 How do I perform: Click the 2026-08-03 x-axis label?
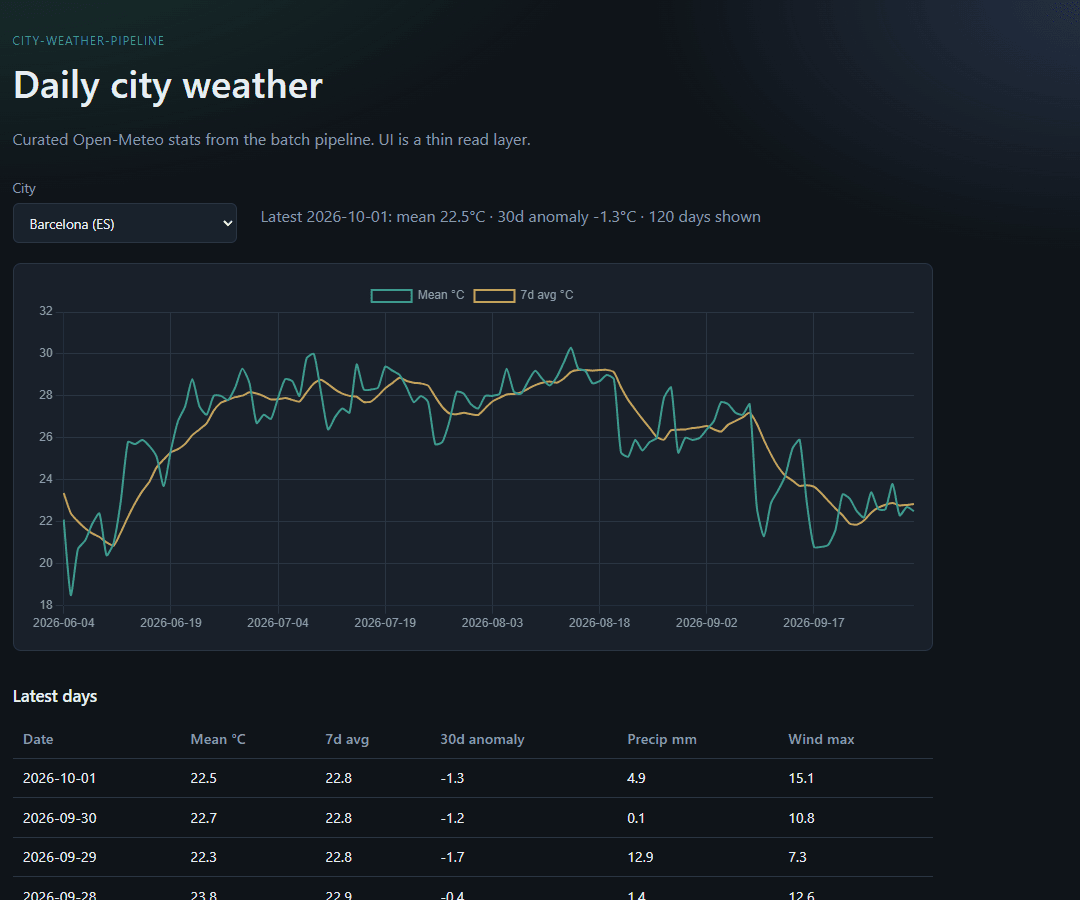[x=492, y=622]
